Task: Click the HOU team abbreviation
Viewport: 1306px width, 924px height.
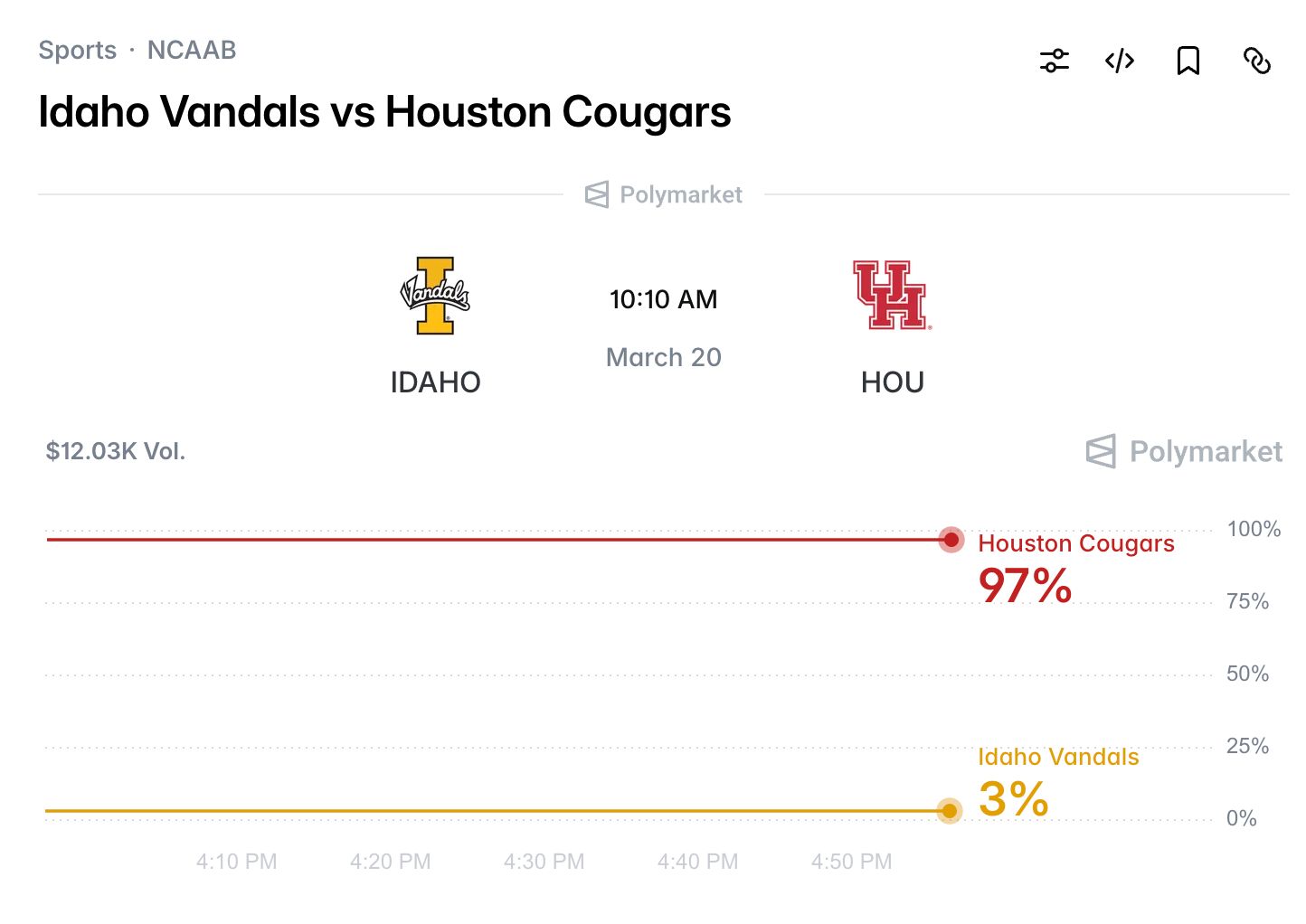Action: pos(892,382)
